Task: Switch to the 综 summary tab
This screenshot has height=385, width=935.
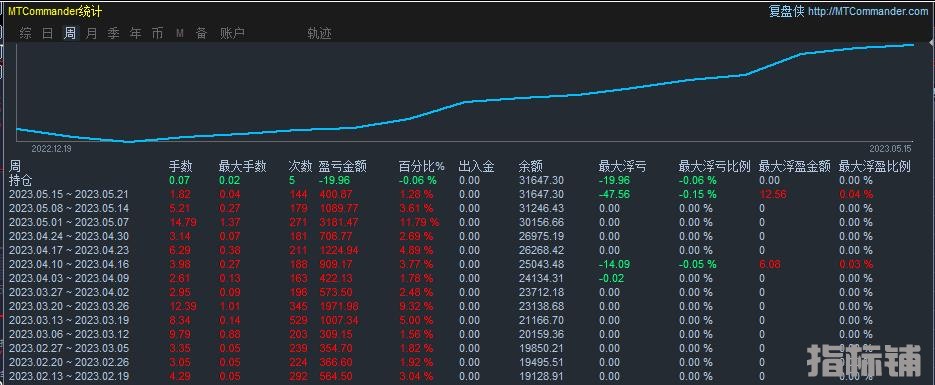Action: pos(26,33)
